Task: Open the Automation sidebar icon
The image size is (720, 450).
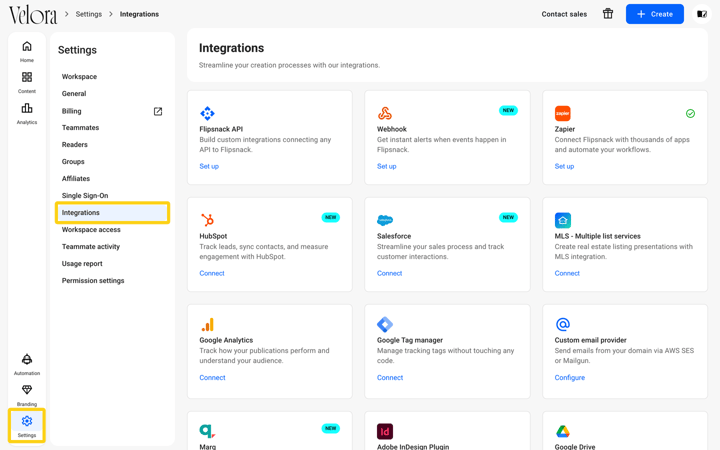Action: pos(27,359)
